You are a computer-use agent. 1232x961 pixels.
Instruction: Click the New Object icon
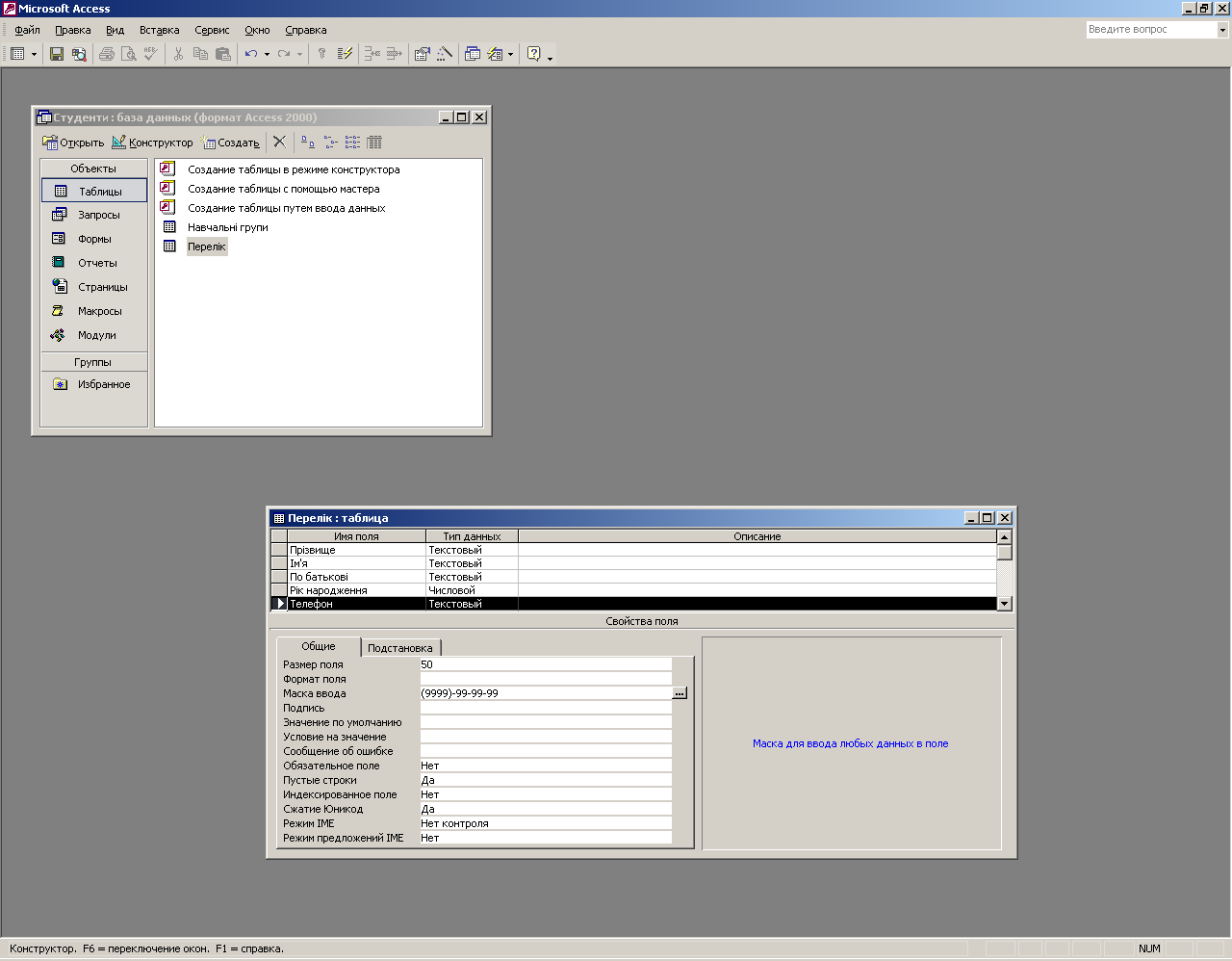coord(495,54)
